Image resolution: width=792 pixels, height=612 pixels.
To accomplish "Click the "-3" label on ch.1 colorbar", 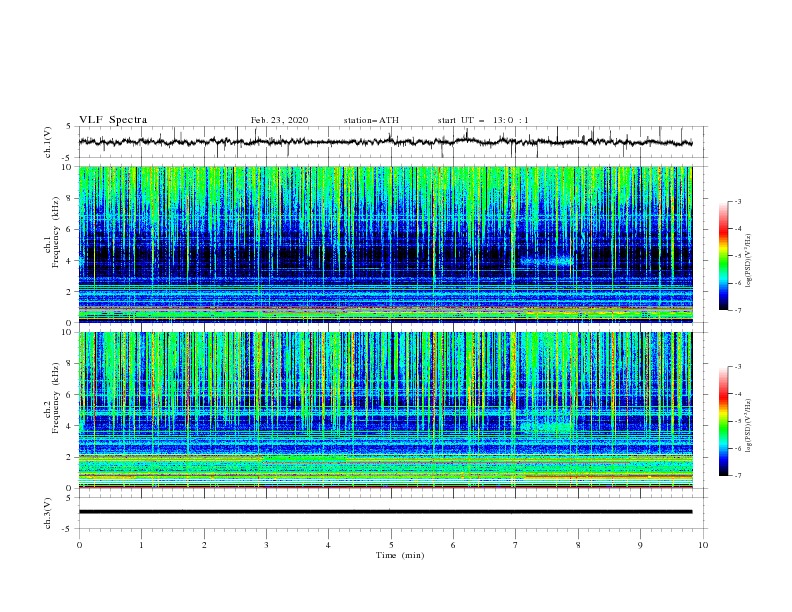I will pos(738,201).
